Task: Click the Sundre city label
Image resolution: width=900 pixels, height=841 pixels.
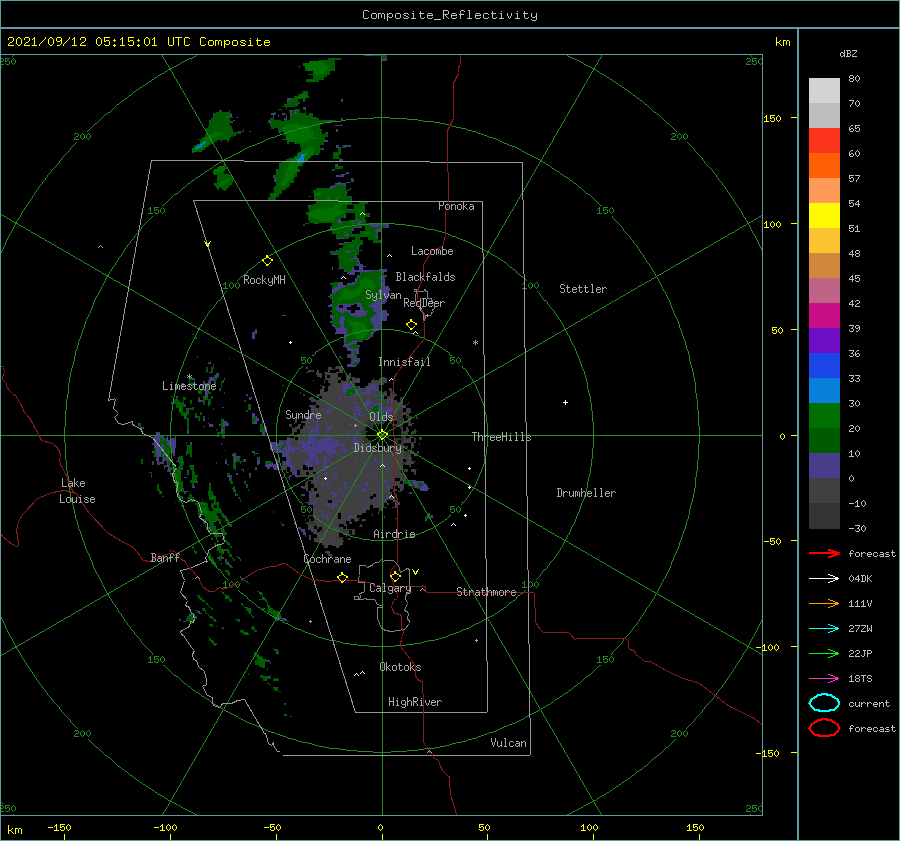Action: [x=303, y=414]
